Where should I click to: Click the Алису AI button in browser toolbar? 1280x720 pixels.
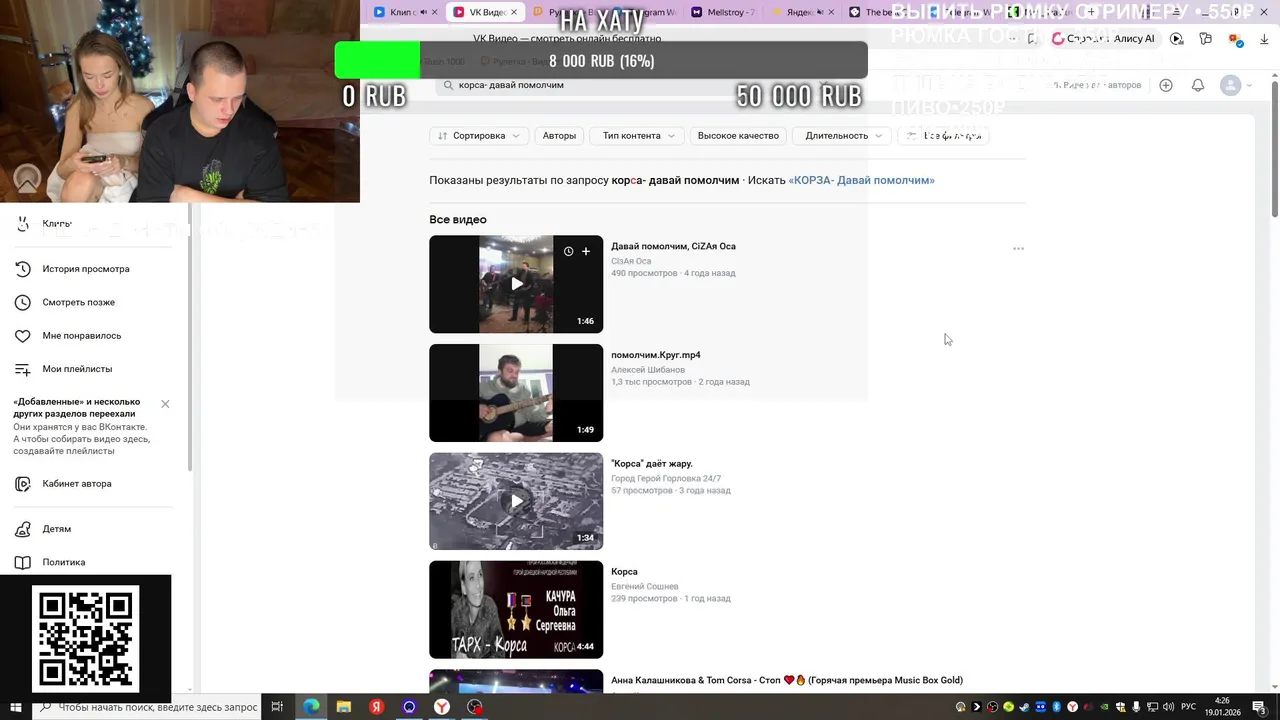pos(1104,39)
